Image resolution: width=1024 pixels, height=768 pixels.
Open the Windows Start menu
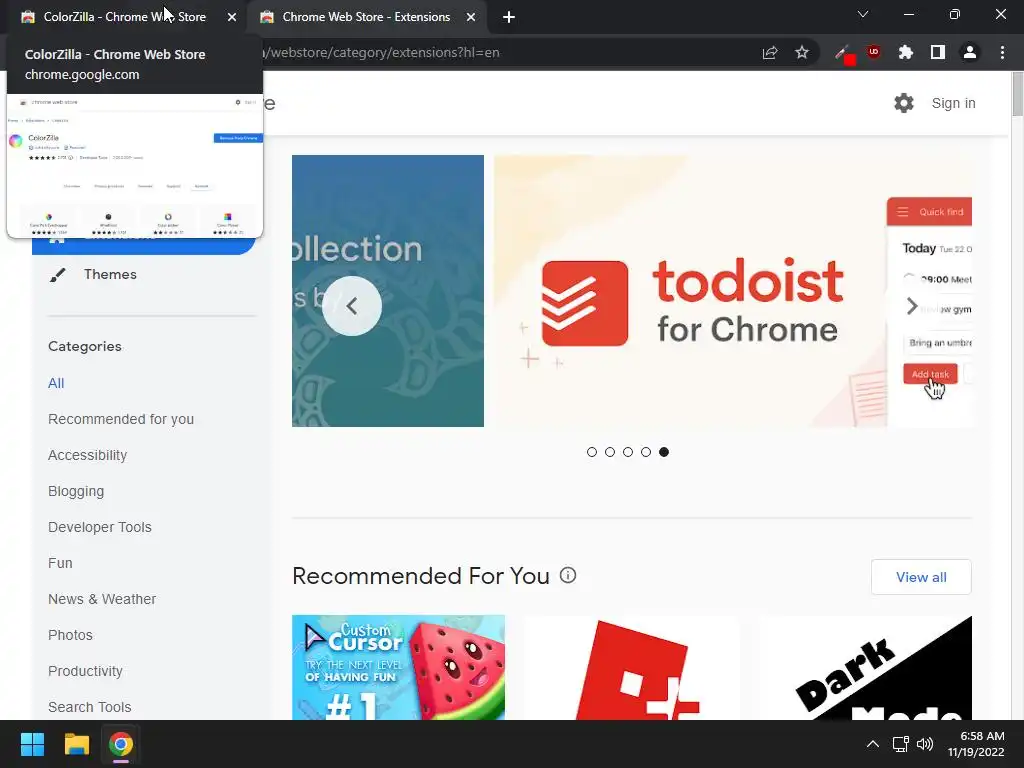tap(32, 744)
